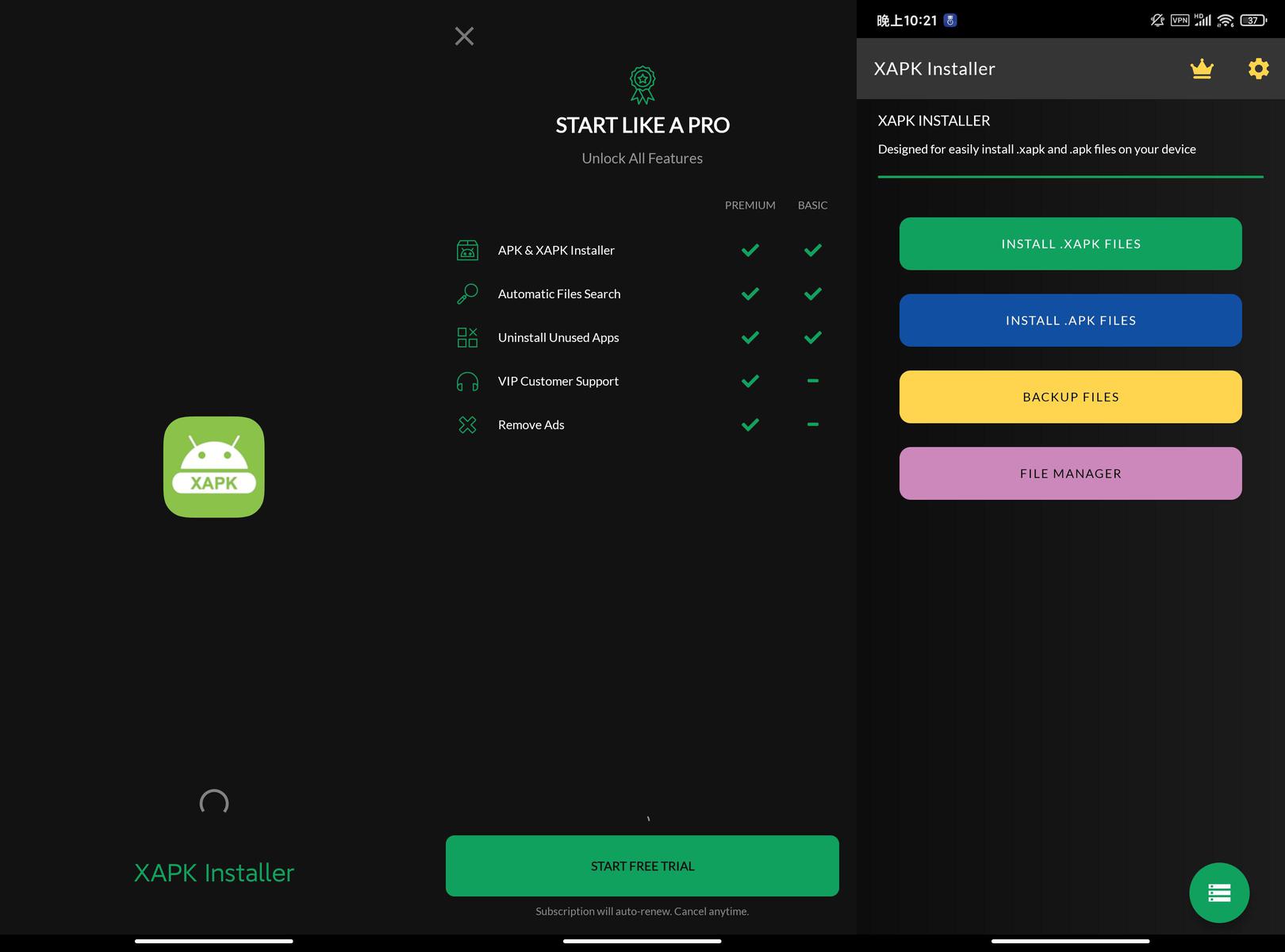Click Basic checkmark for Automatic Files Search
Image resolution: width=1285 pixels, height=952 pixels.
coord(813,294)
